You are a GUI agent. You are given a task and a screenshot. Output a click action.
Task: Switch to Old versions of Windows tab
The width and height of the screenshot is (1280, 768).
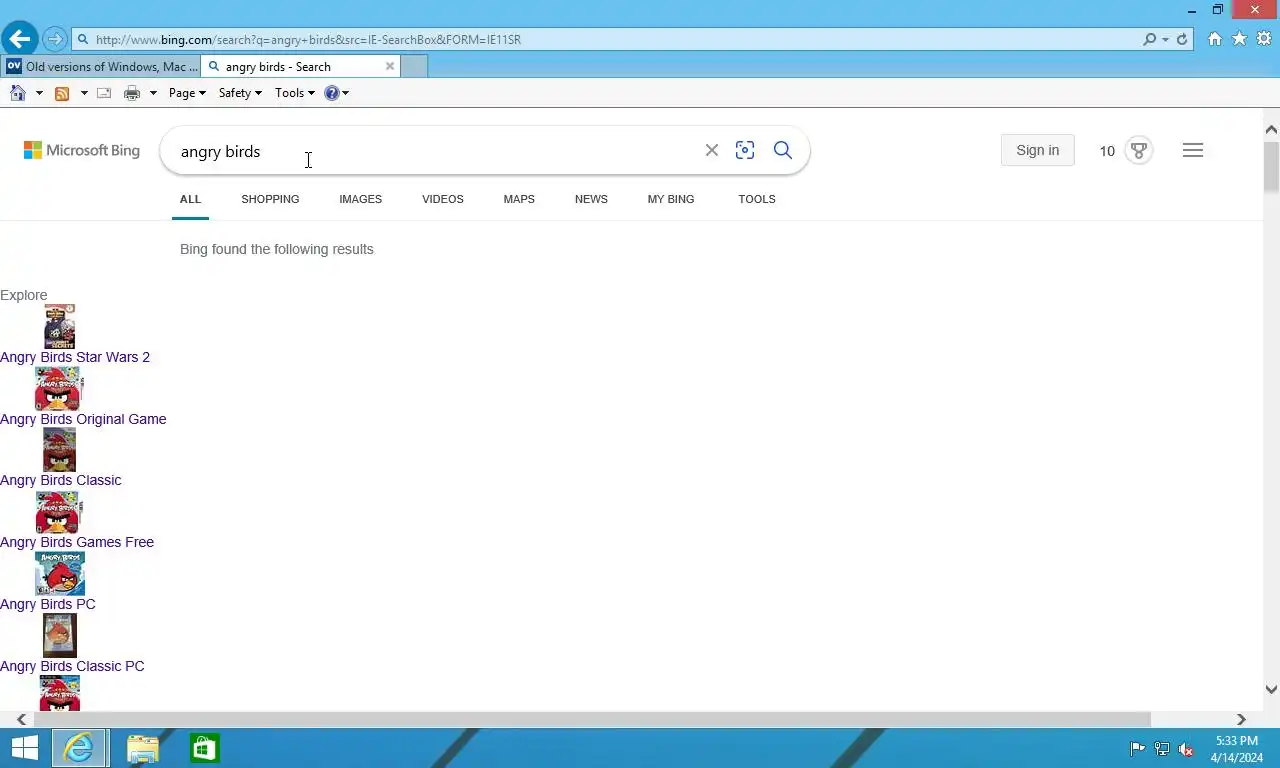click(x=101, y=66)
